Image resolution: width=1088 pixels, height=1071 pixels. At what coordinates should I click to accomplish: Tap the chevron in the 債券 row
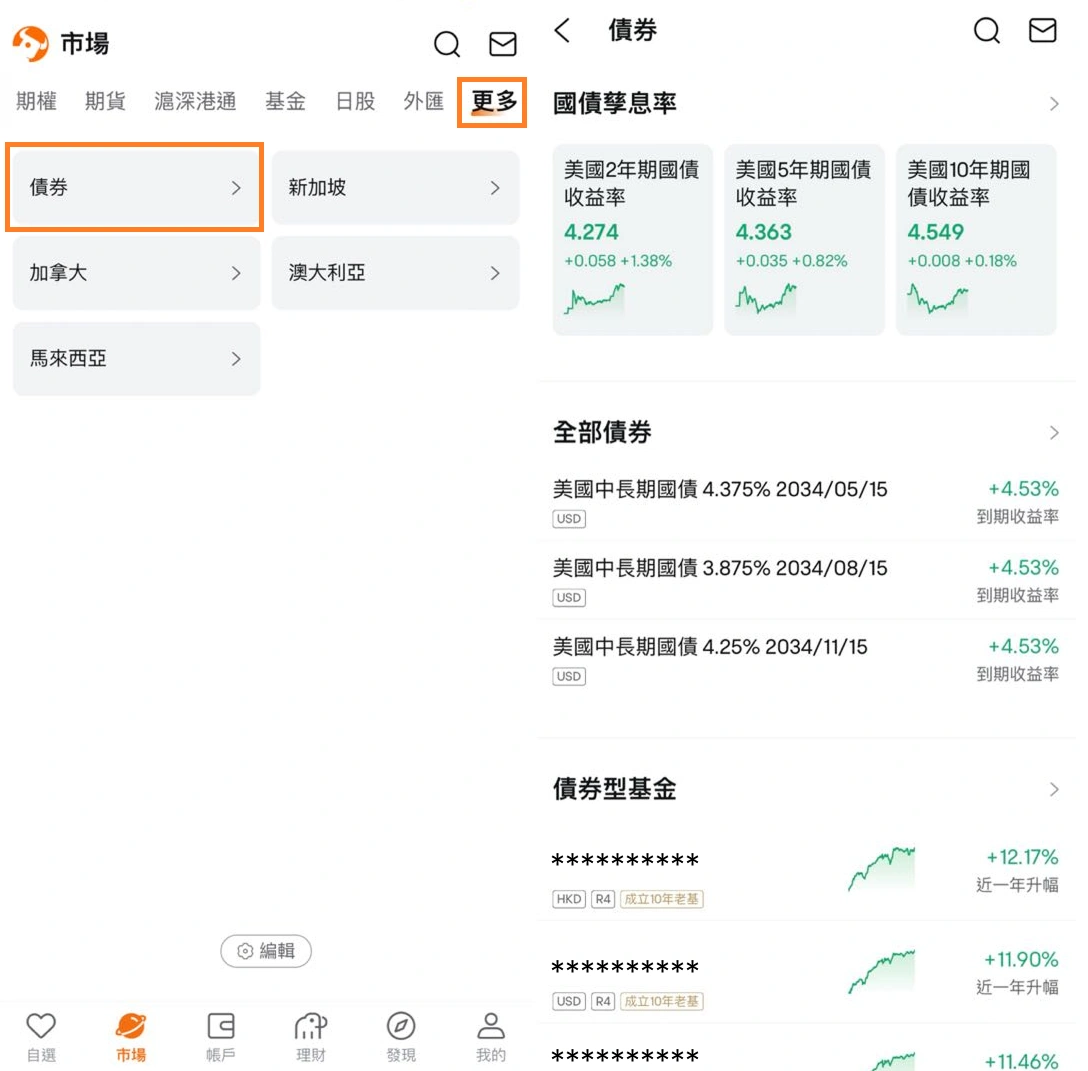point(236,188)
